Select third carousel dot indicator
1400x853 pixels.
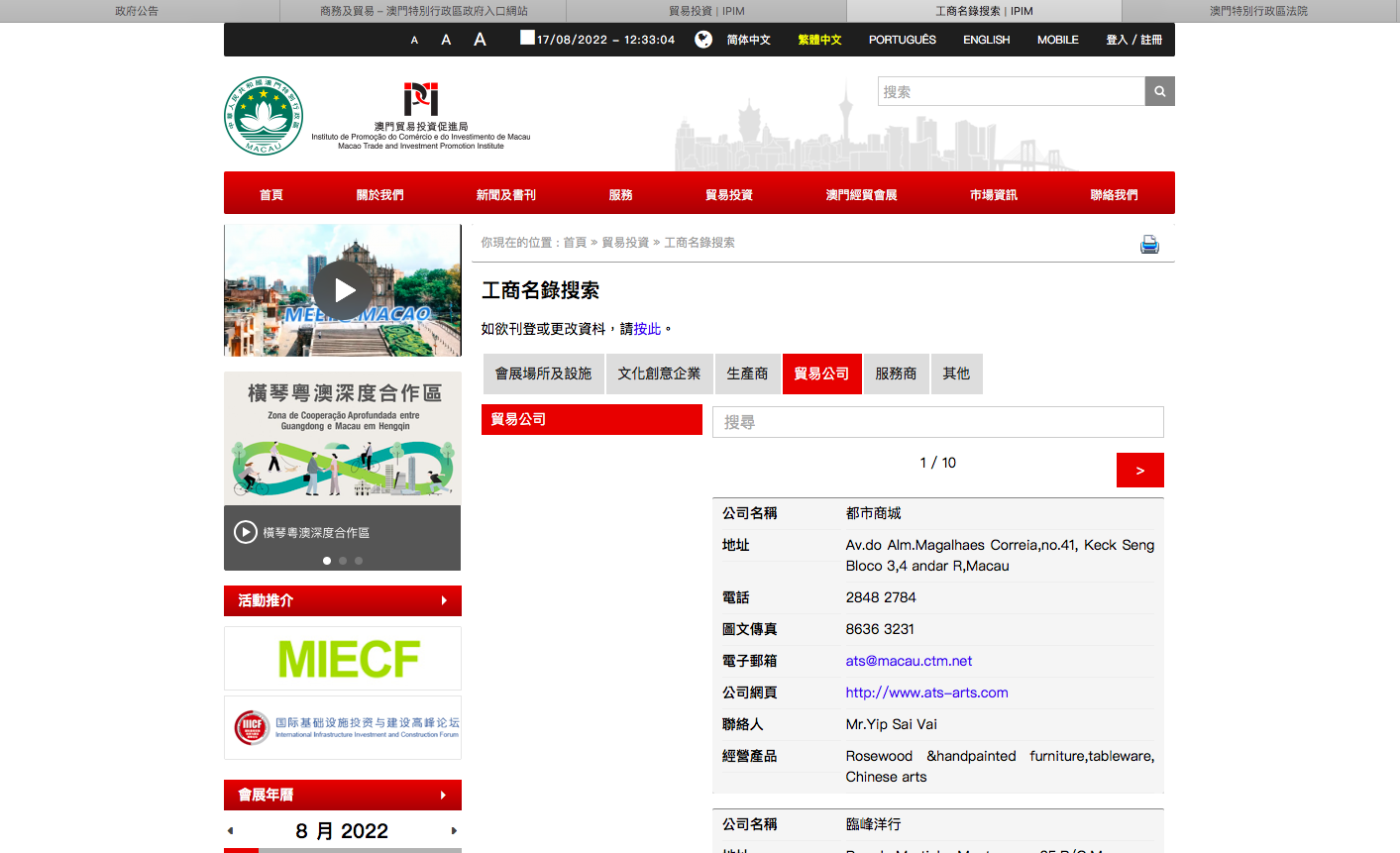pyautogui.click(x=359, y=561)
